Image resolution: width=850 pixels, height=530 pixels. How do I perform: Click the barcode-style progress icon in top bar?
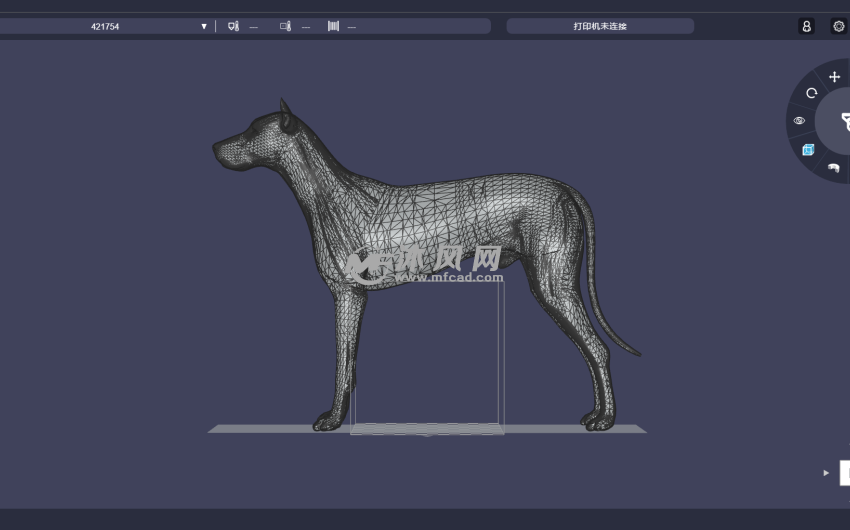tap(332, 26)
